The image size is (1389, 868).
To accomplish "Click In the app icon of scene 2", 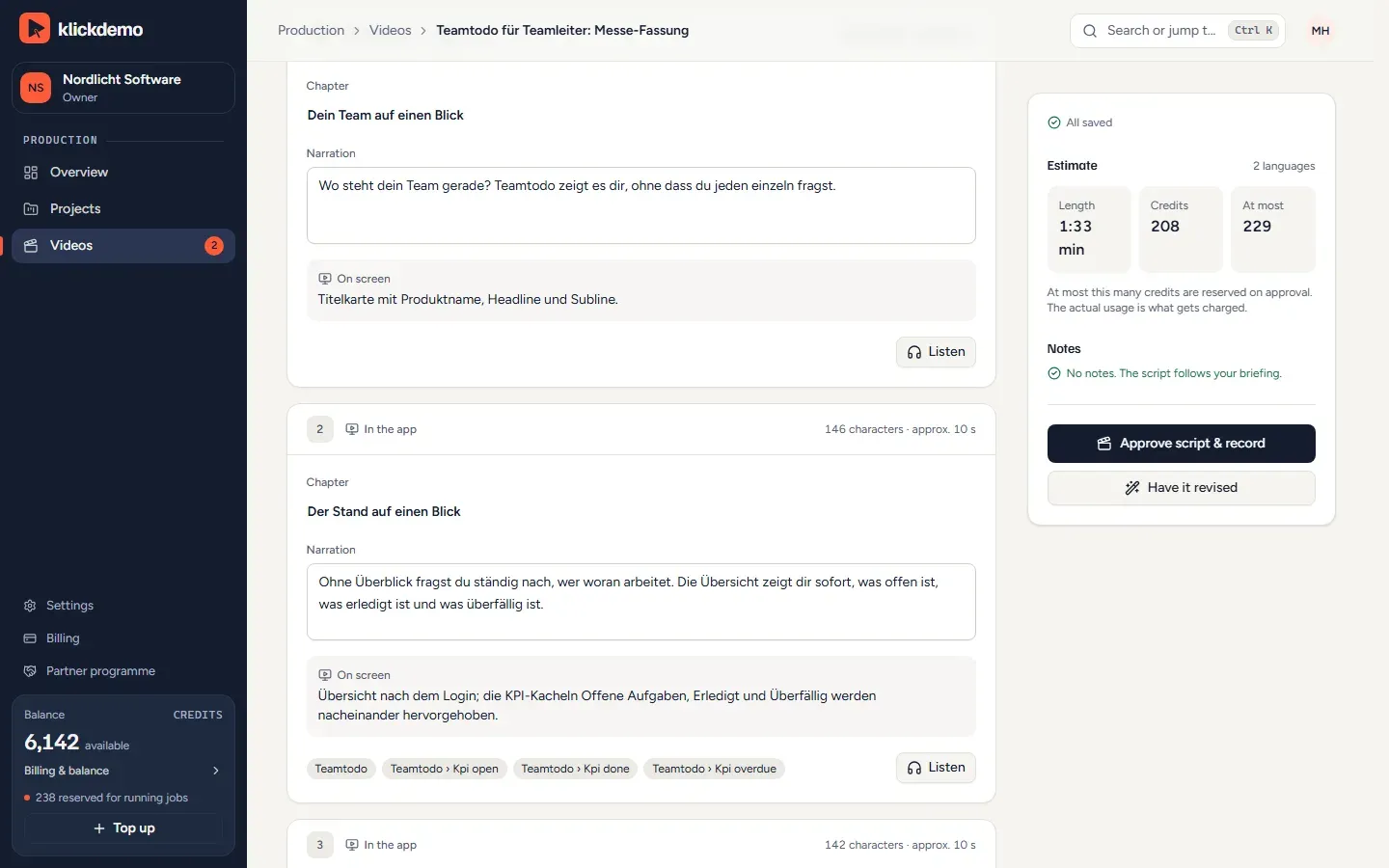I will [x=352, y=429].
